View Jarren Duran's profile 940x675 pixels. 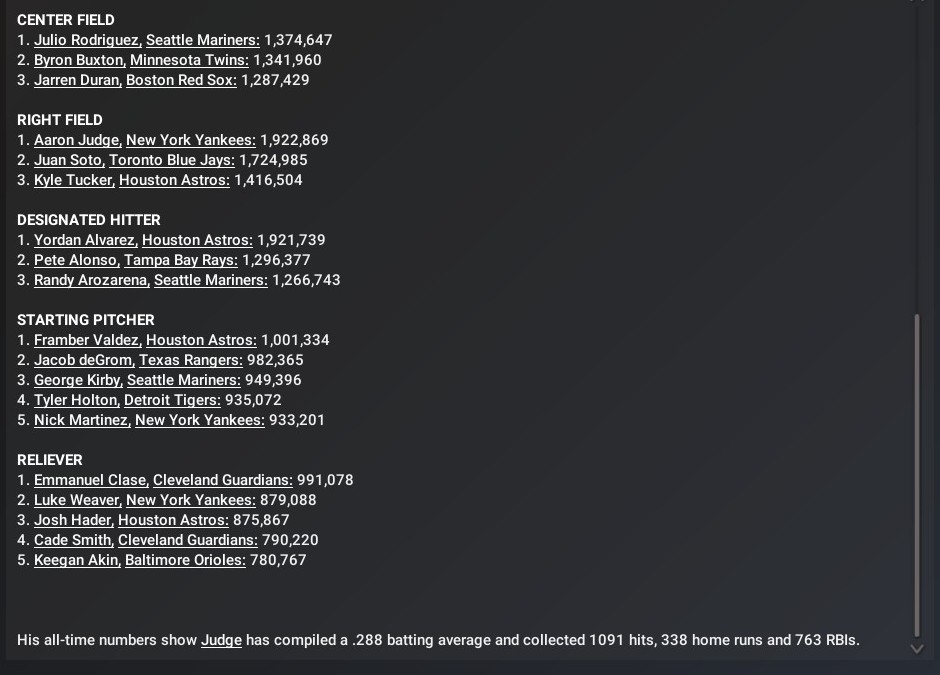(x=76, y=80)
